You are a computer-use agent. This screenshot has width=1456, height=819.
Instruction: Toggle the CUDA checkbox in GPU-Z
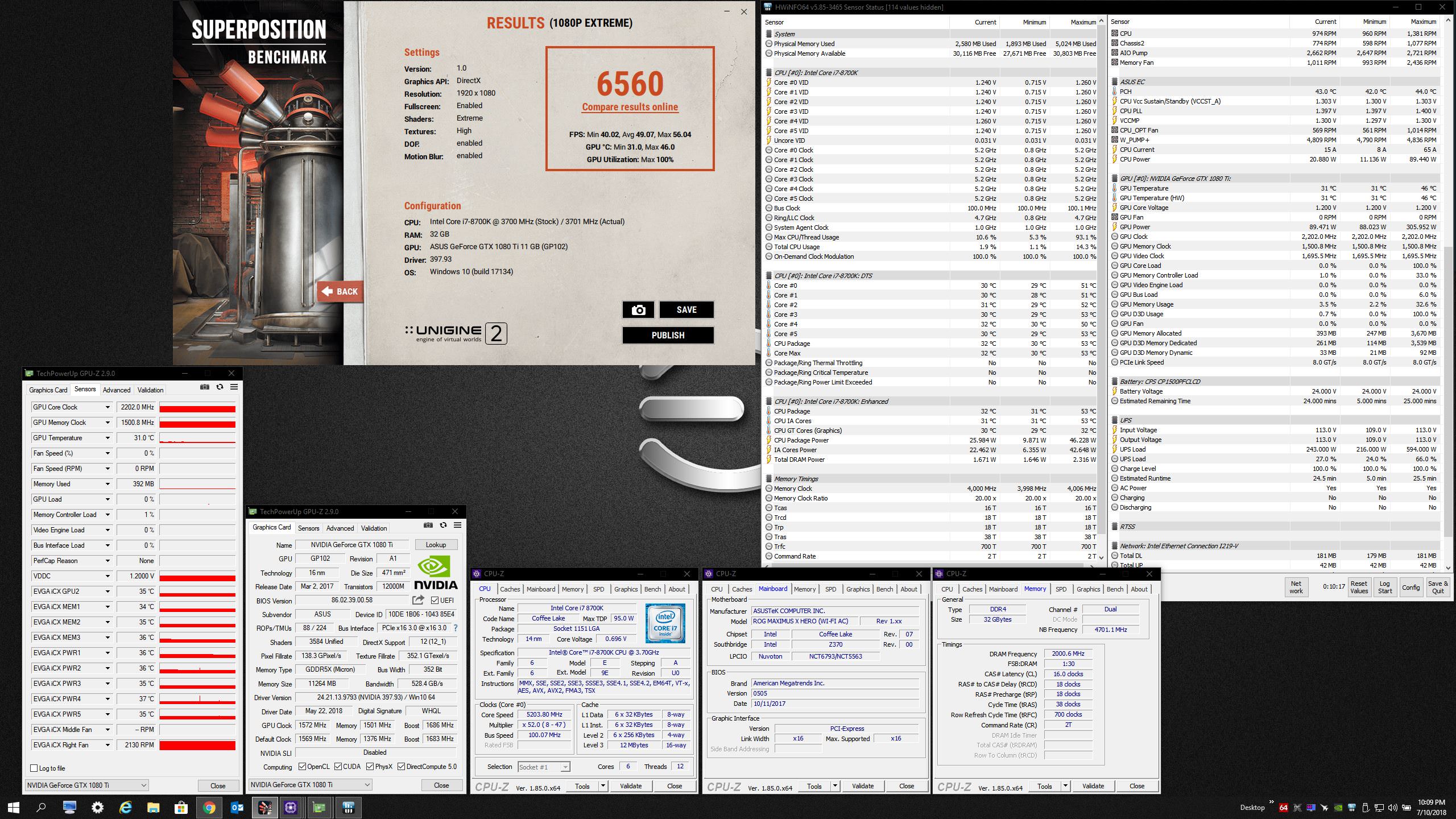pyautogui.click(x=338, y=767)
